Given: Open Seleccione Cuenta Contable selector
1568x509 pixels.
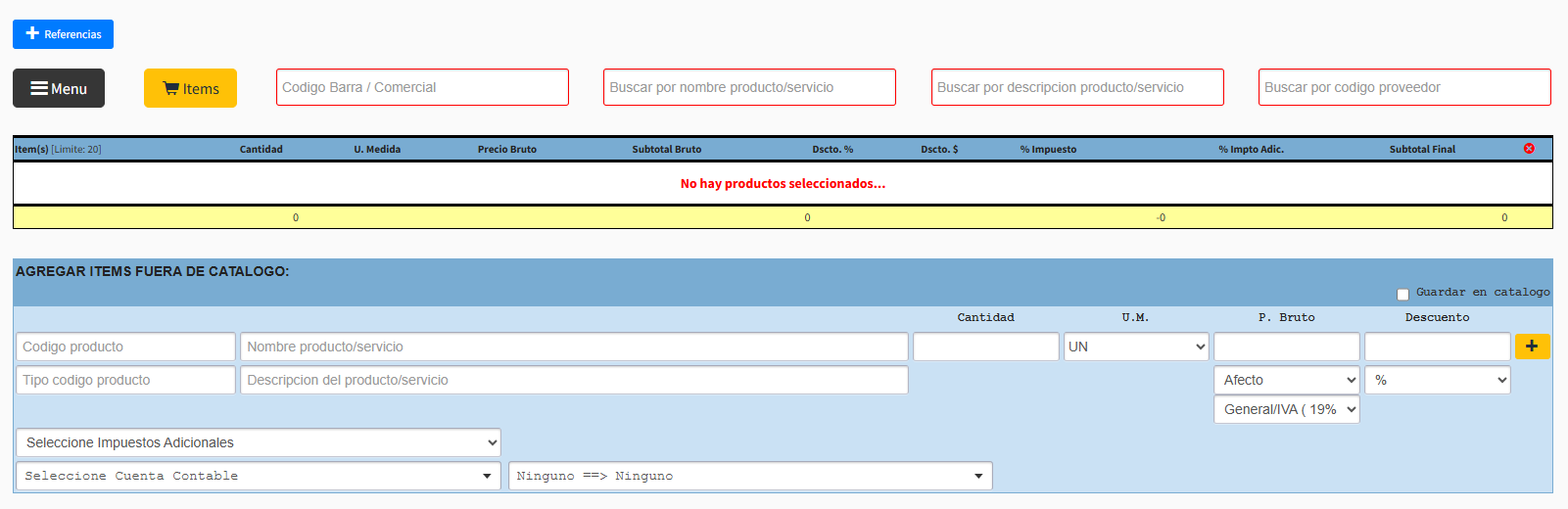Looking at the screenshot, I should (259, 476).
